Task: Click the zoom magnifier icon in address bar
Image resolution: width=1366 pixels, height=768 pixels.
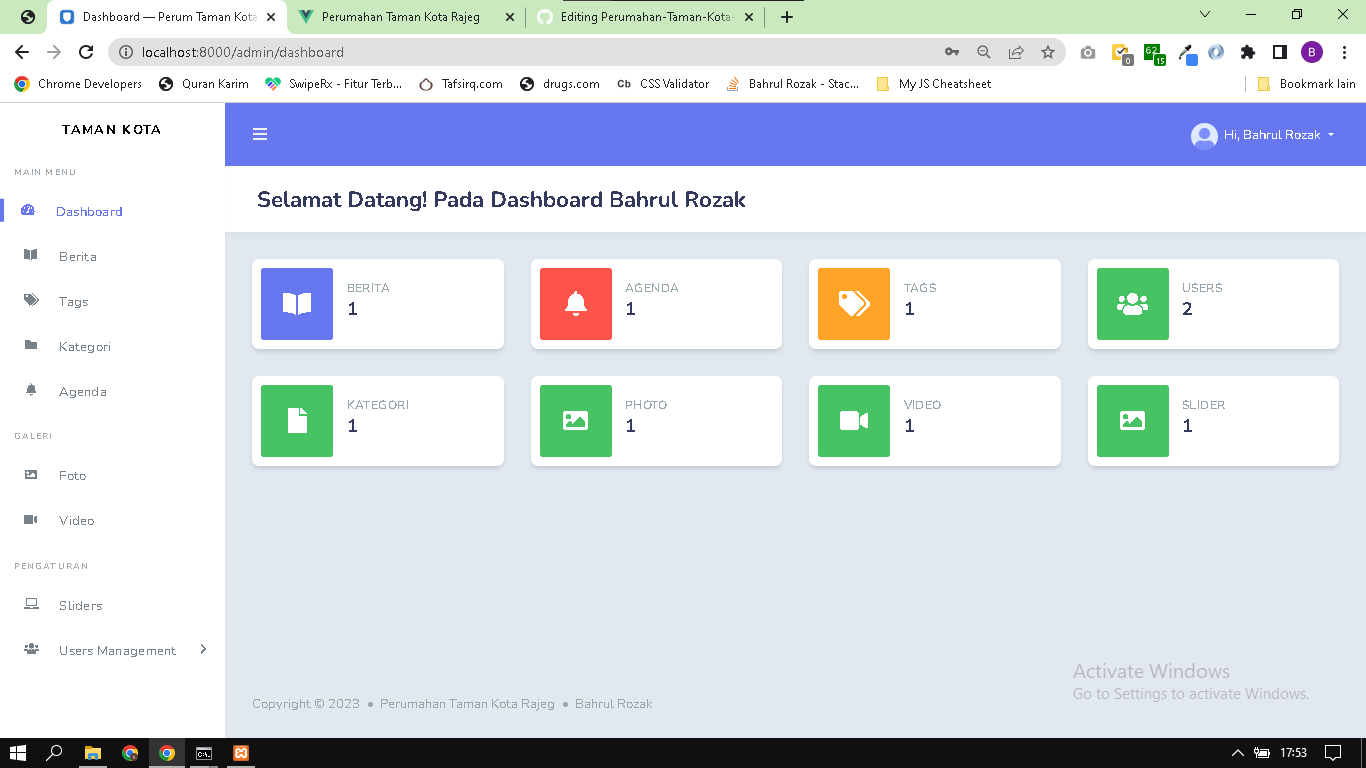Action: pyautogui.click(x=984, y=52)
